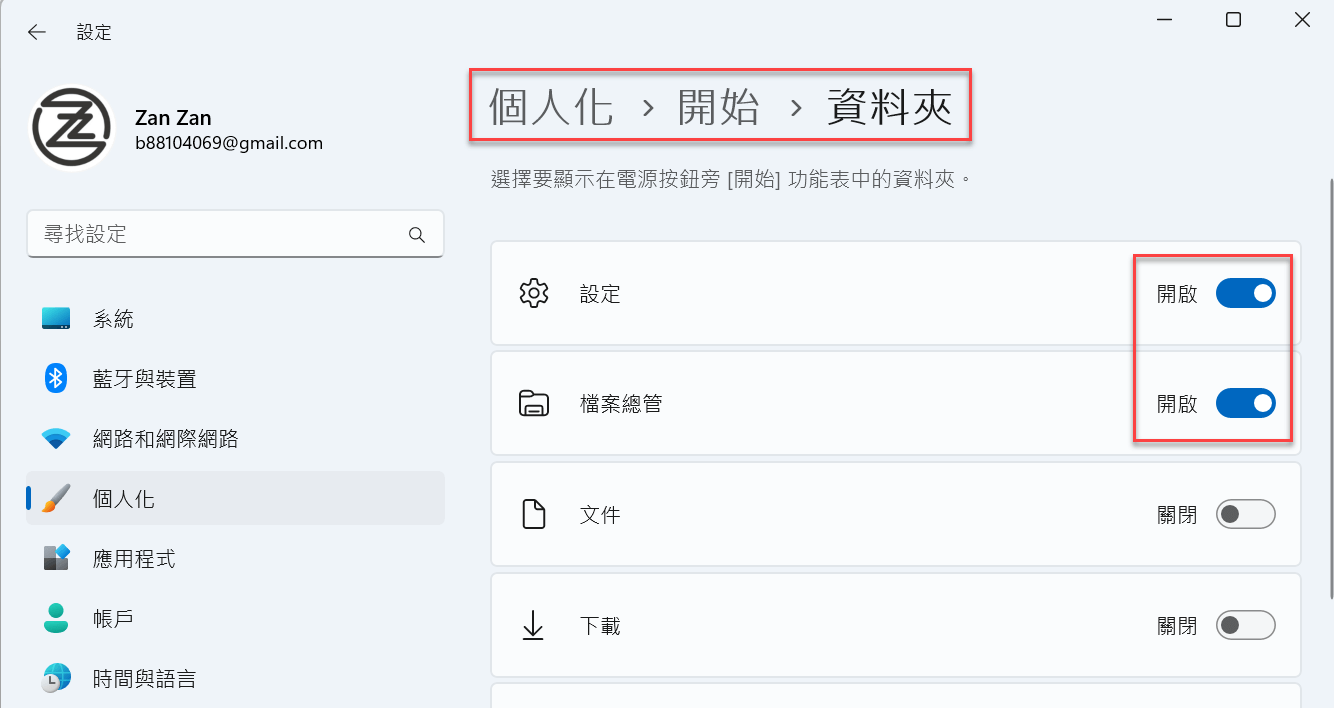Go to 開始 in the breadcrumb
The image size is (1334, 708).
click(x=718, y=106)
